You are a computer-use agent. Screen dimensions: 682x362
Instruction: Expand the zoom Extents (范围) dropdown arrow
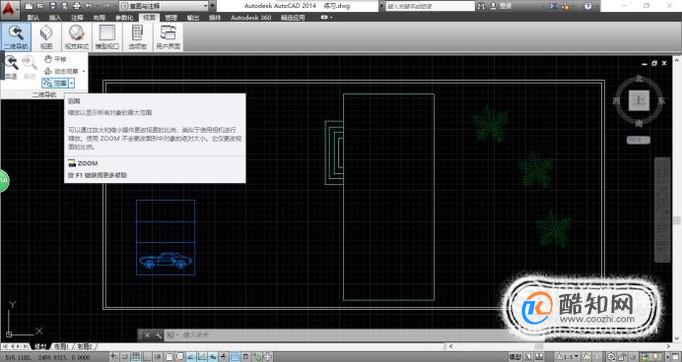[72, 83]
